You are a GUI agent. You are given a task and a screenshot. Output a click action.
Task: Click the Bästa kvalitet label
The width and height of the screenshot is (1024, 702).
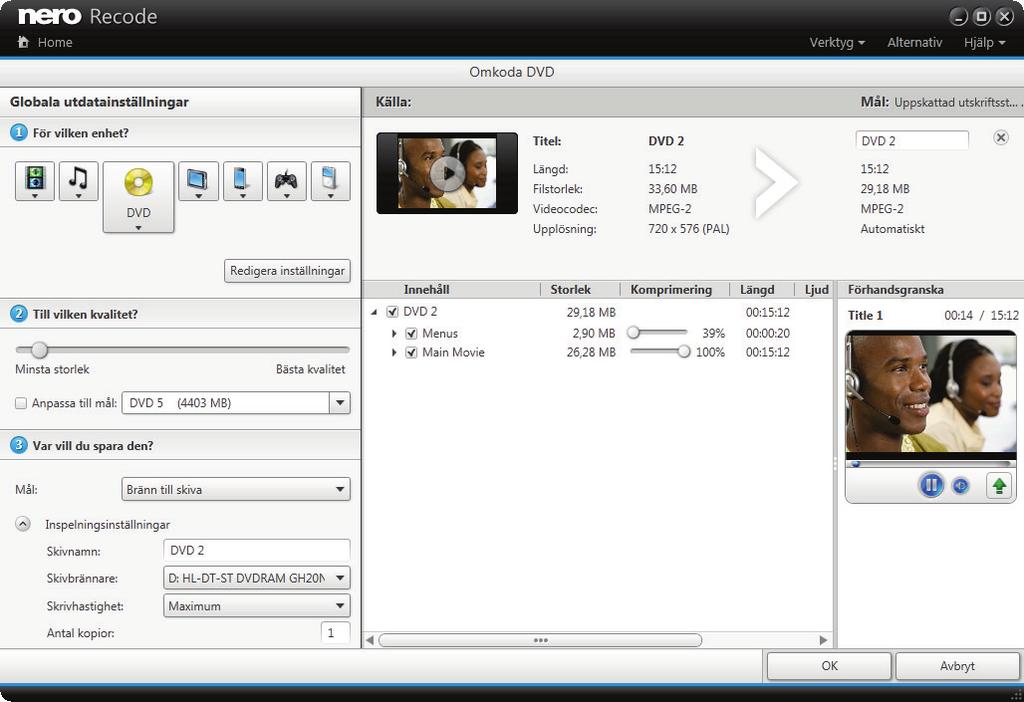tap(310, 369)
